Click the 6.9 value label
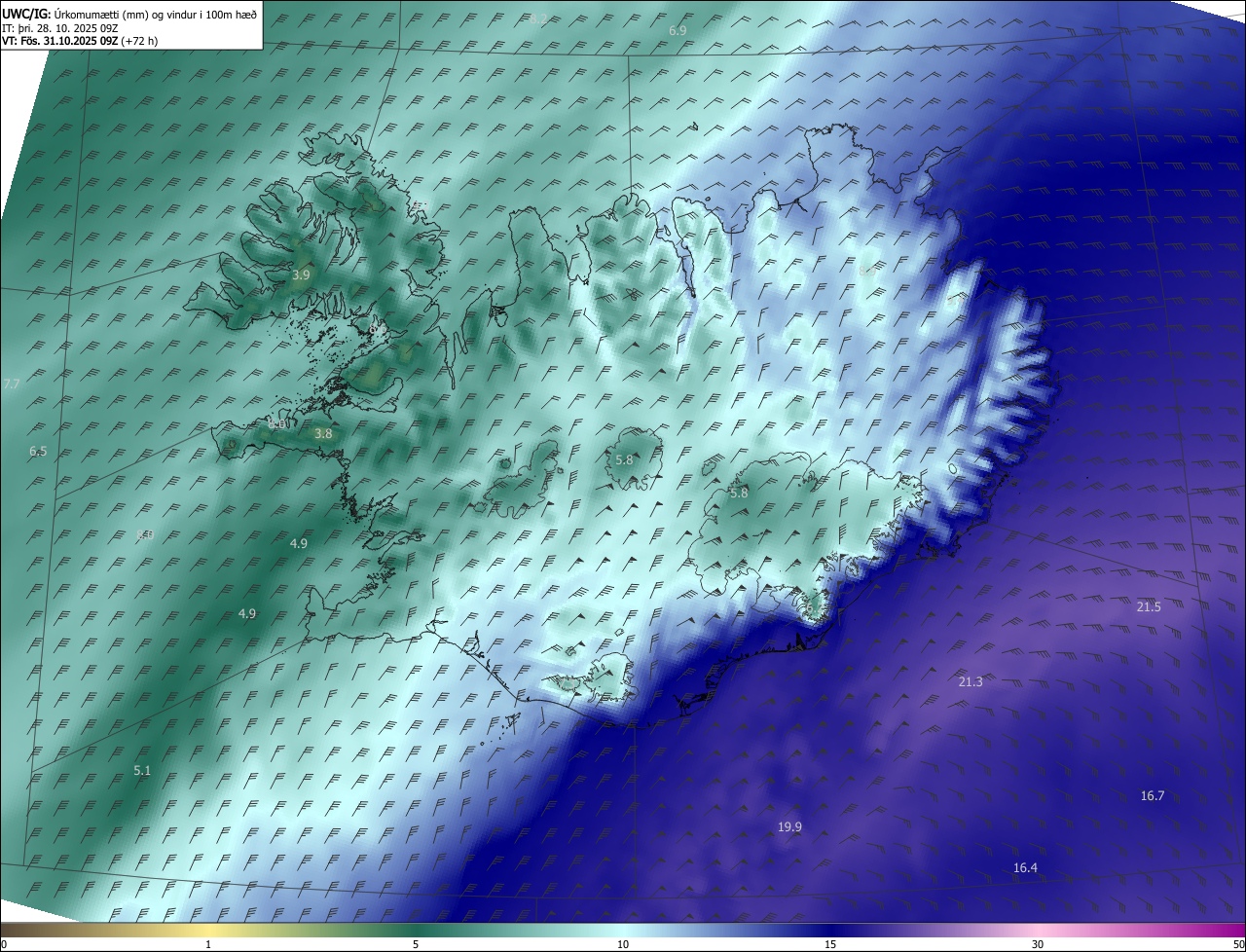This screenshot has width=1246, height=952. tap(678, 31)
